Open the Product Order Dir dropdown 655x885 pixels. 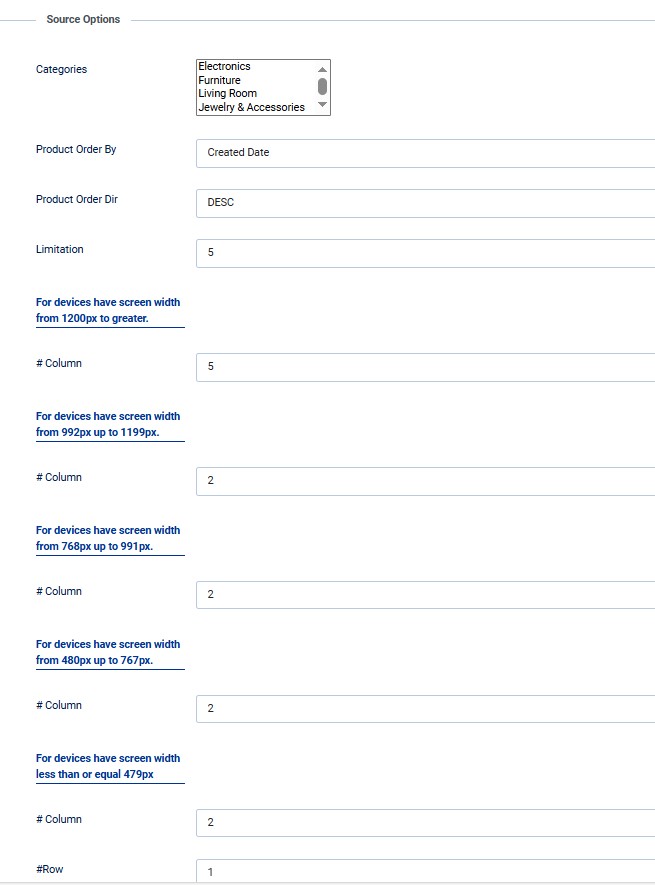425,203
